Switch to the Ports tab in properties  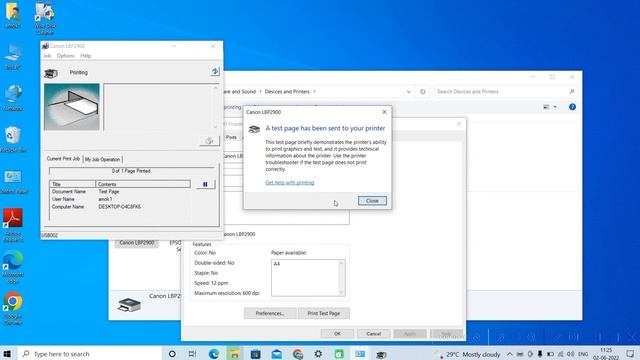tap(231, 137)
